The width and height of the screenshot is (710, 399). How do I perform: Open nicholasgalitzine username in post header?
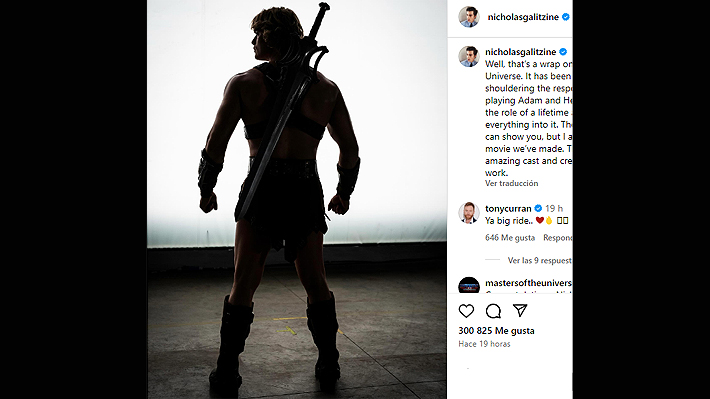coord(523,17)
